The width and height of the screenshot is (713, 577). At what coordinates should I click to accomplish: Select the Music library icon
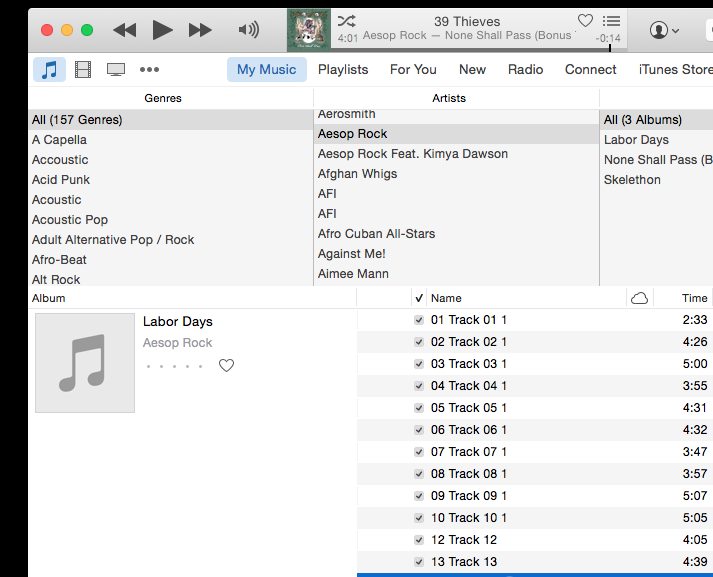point(50,70)
